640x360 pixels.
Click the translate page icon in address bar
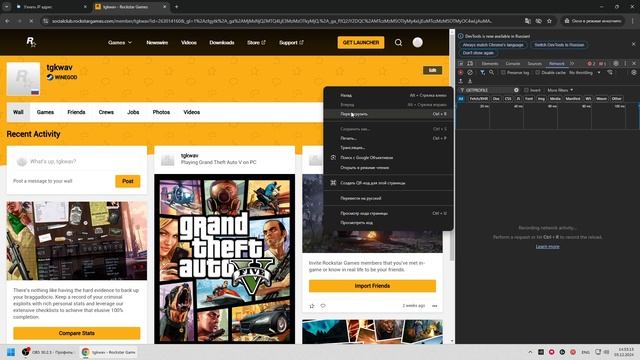click(528, 21)
